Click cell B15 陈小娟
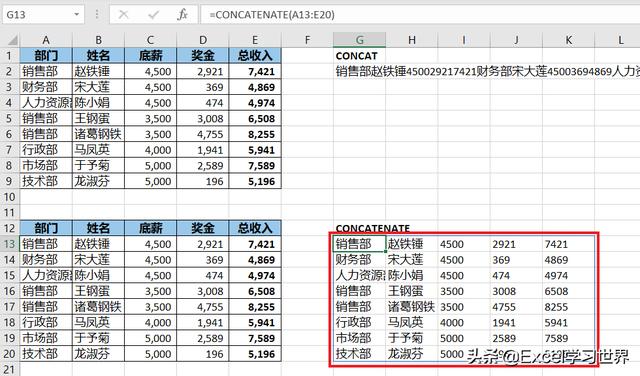The image size is (640, 376). 98,276
